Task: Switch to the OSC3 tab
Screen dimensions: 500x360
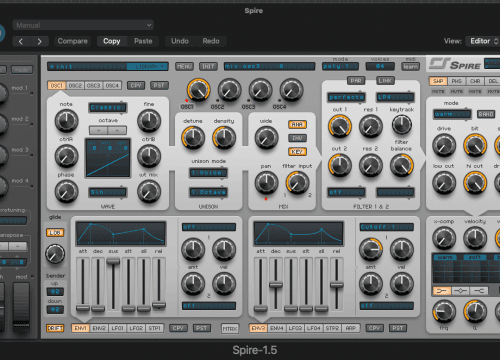Action: [94, 86]
